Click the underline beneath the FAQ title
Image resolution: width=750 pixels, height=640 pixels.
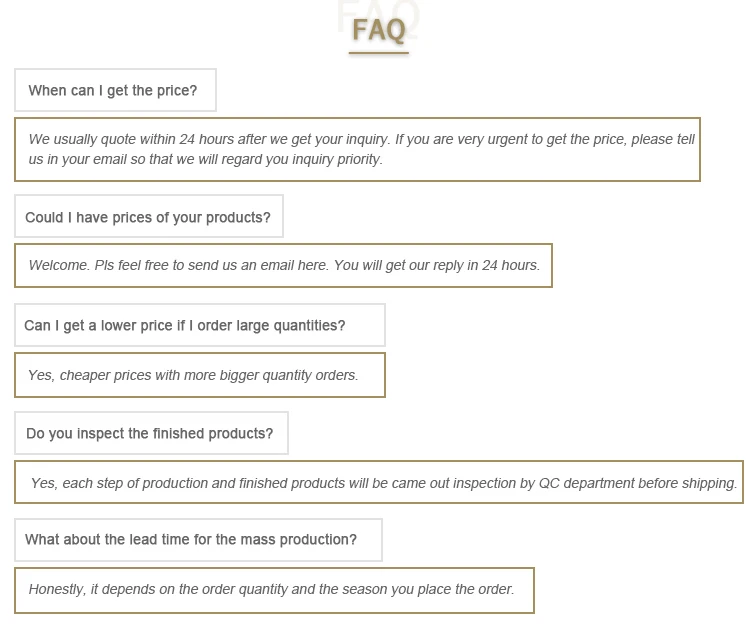(379, 53)
